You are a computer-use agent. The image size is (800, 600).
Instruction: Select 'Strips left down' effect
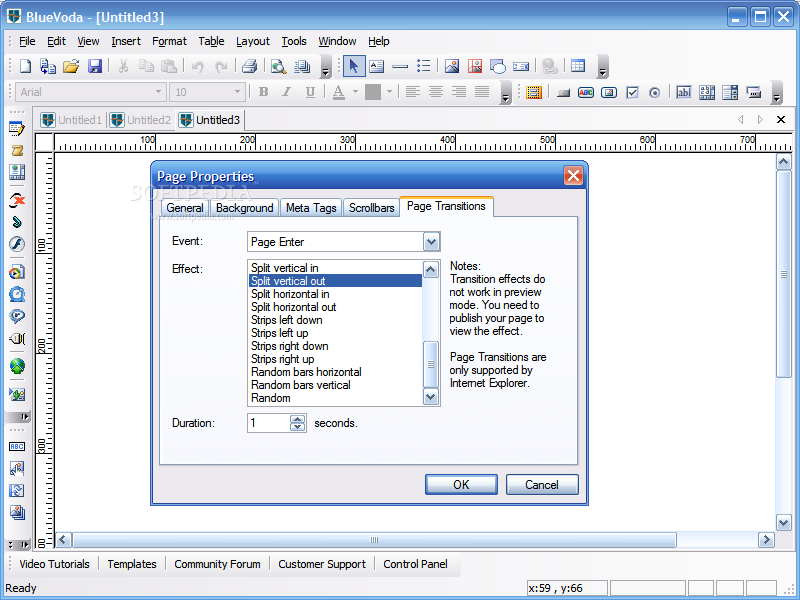coord(286,320)
